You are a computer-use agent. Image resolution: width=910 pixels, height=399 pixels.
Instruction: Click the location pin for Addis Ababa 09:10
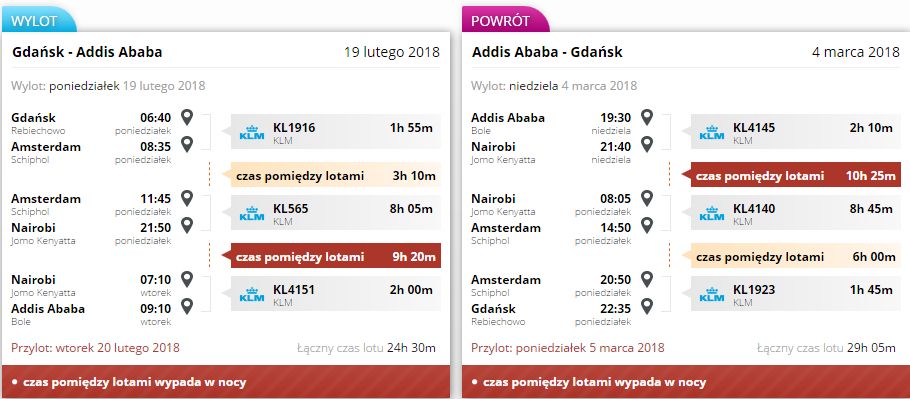point(186,306)
